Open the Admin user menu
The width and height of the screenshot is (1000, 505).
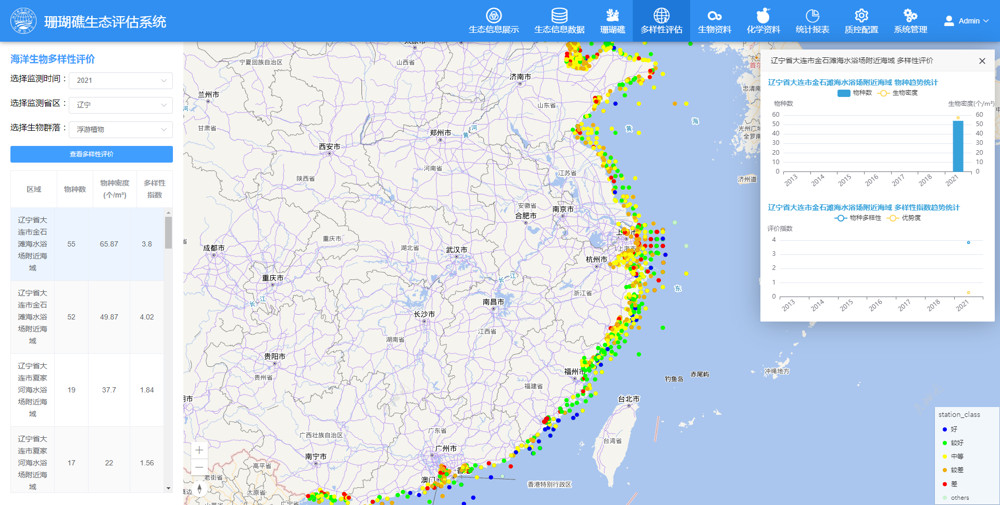pyautogui.click(x=966, y=21)
